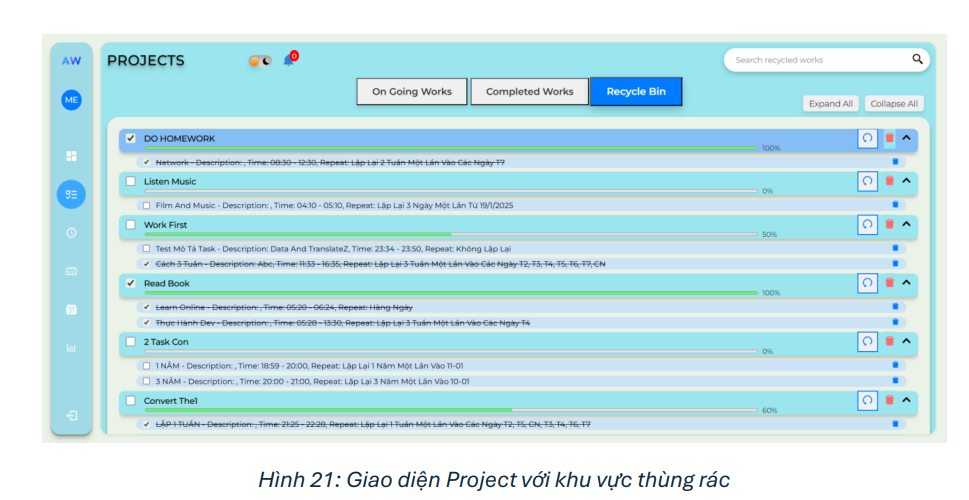Collapse the DO HOMEWORK row chevron
The width and height of the screenshot is (969, 500).
pos(907,138)
